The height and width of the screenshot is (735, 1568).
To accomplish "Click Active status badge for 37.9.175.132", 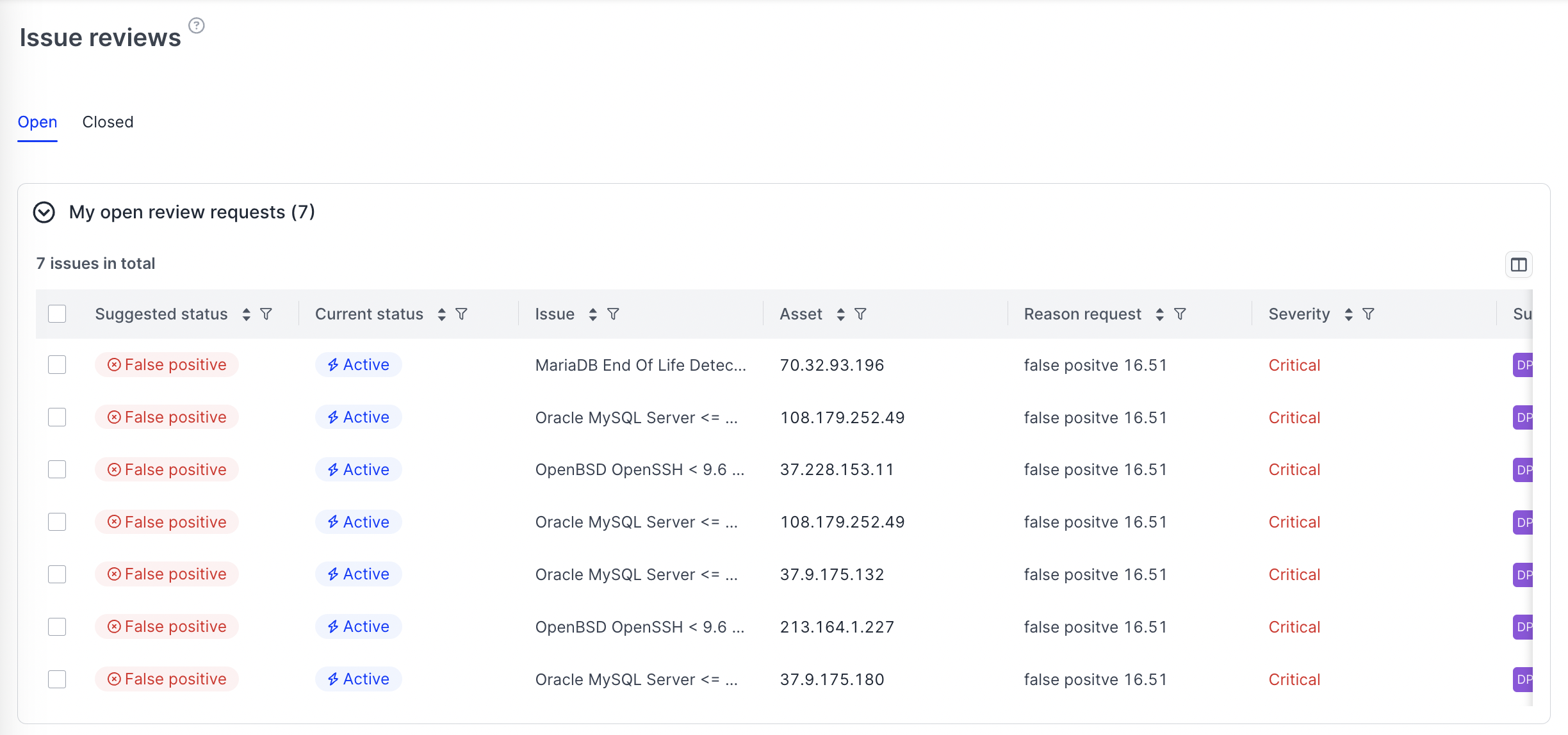I will (358, 574).
